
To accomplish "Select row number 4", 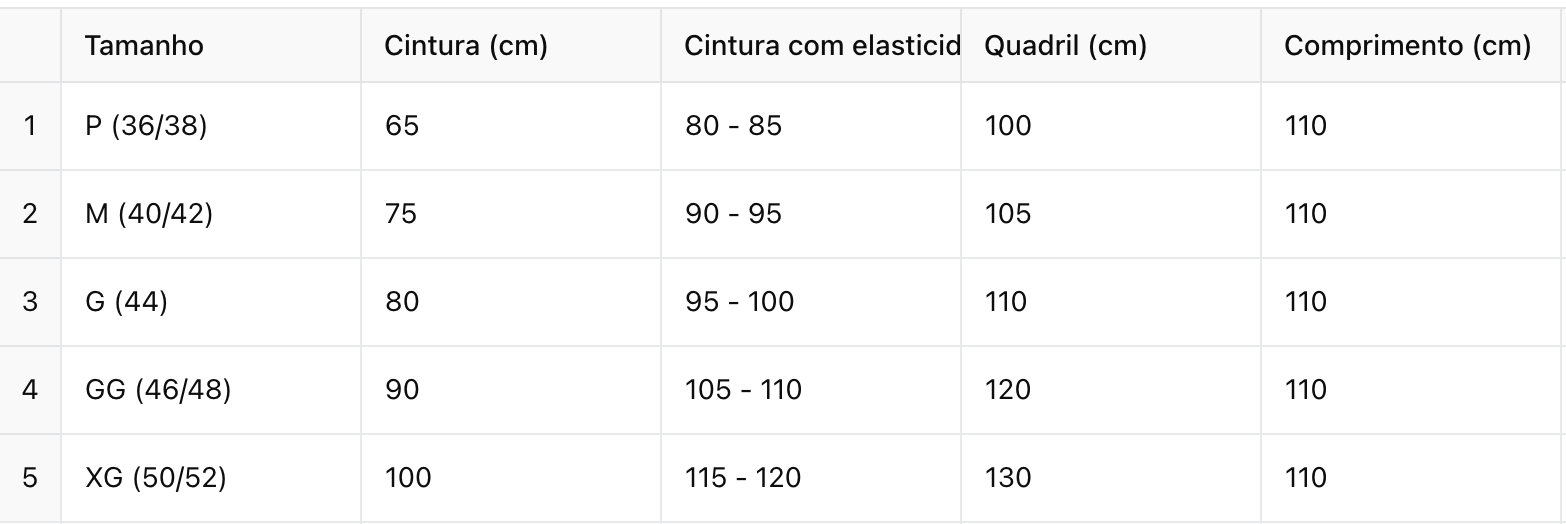I will [x=30, y=390].
